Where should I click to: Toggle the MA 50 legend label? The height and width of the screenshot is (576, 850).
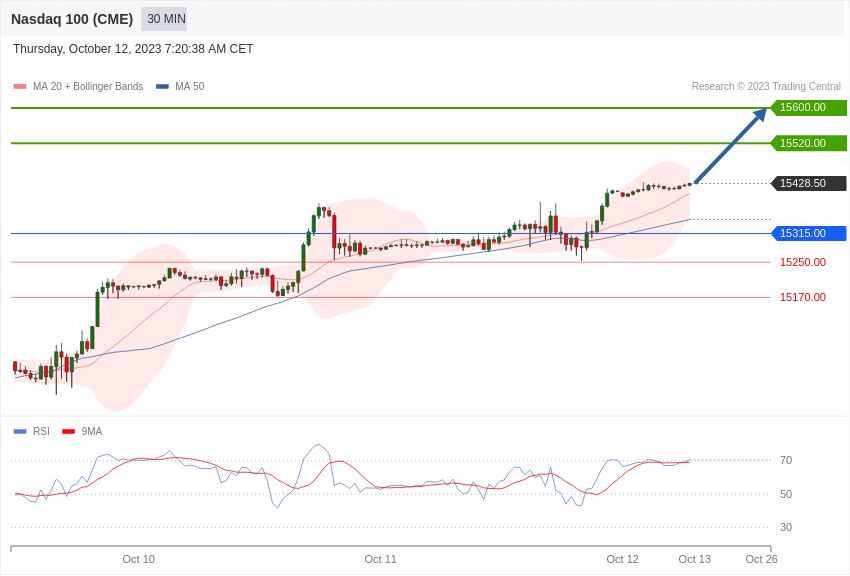click(189, 87)
